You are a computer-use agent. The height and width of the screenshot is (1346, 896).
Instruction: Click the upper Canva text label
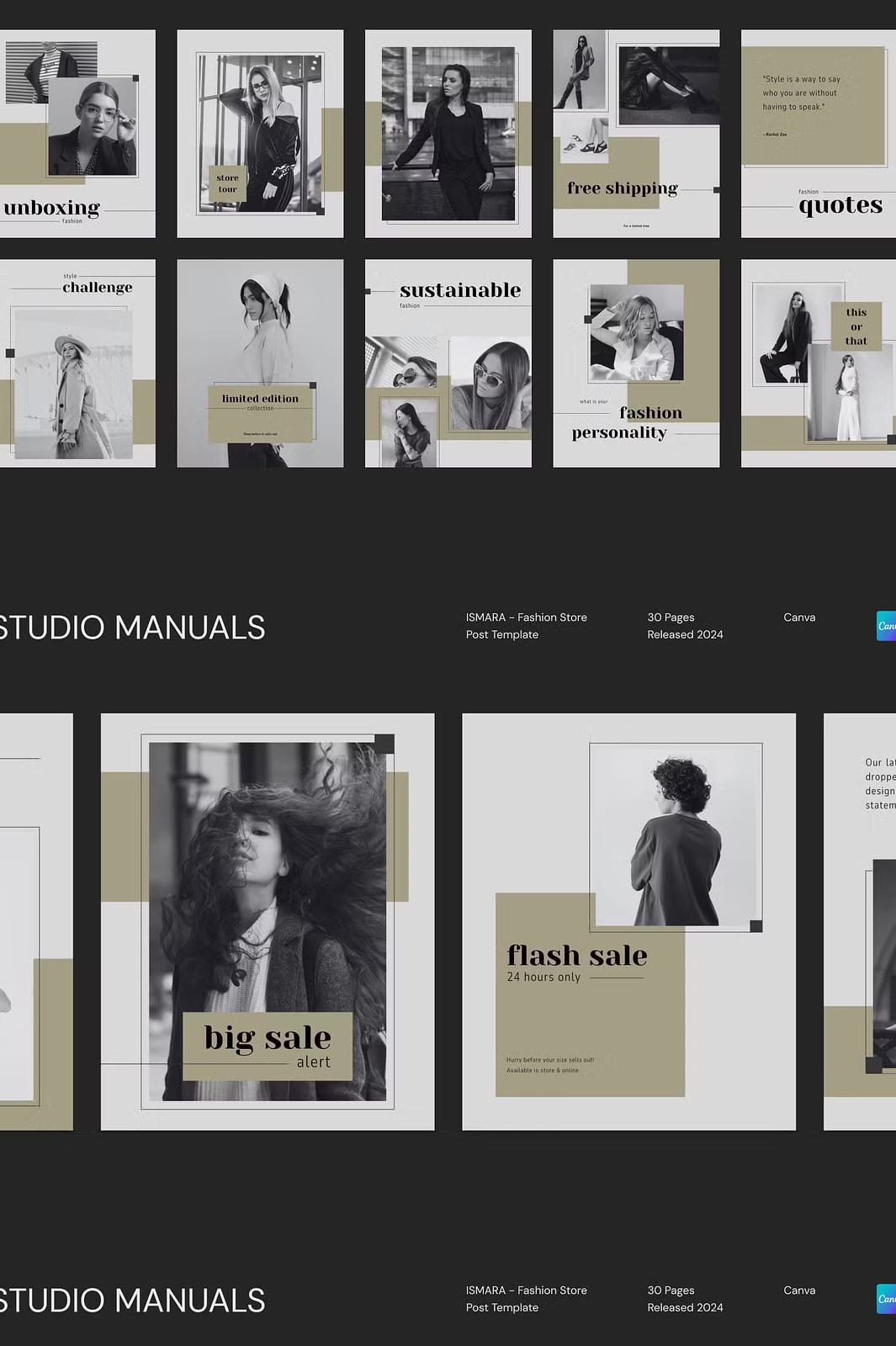tap(799, 617)
